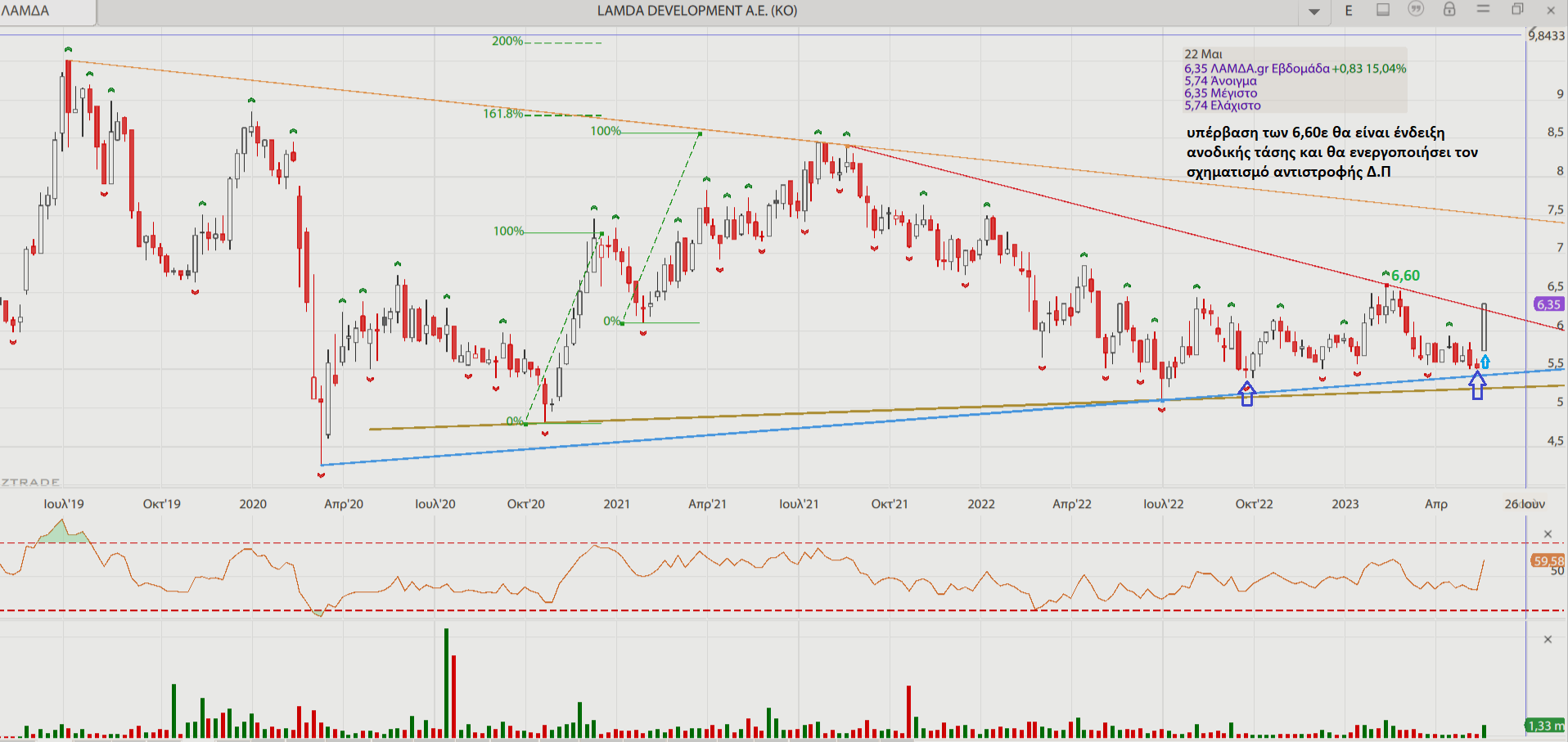The image size is (1568, 742).
Task: Toggle the padlock lock icon
Action: [x=1449, y=9]
